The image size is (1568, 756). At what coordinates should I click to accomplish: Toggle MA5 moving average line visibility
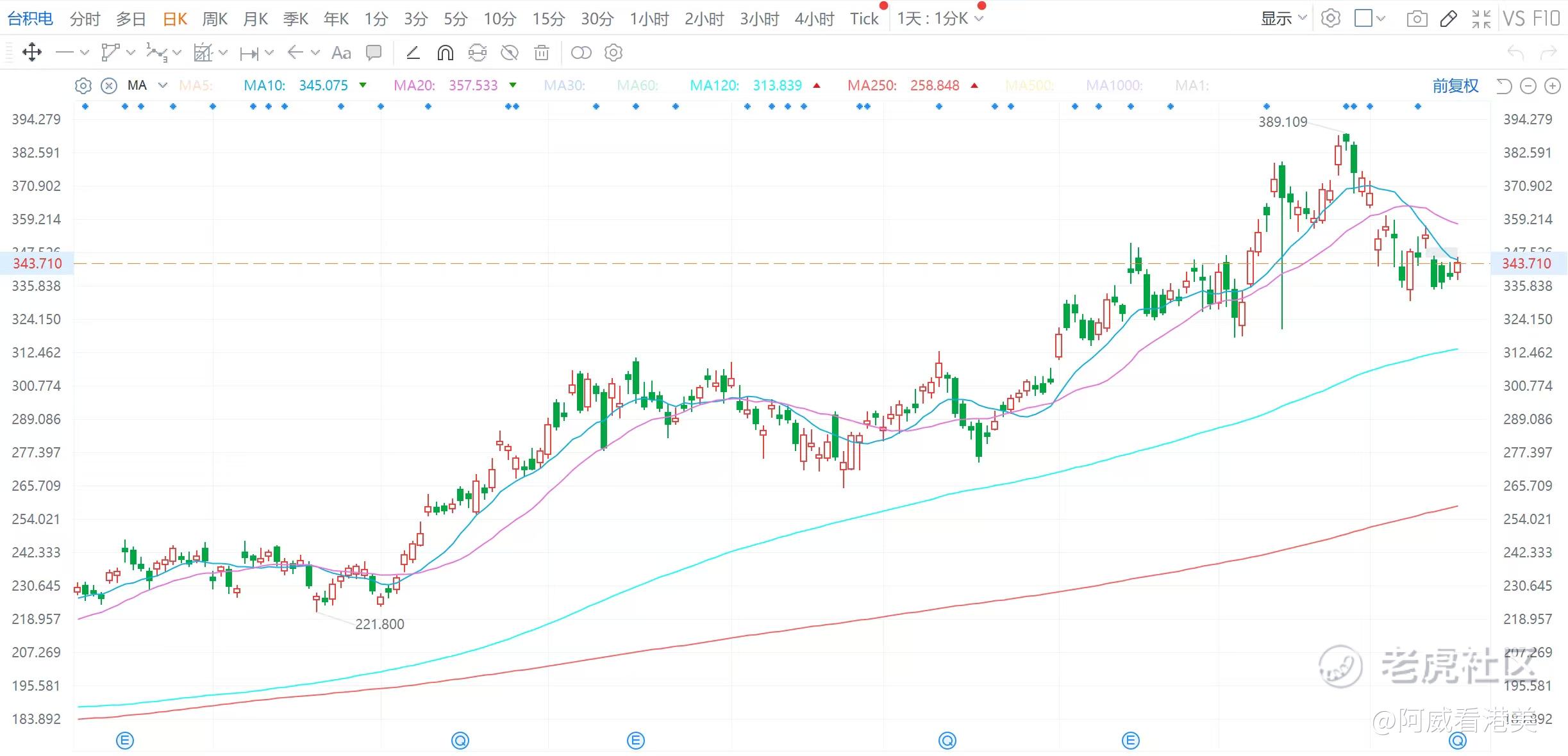coord(196,85)
